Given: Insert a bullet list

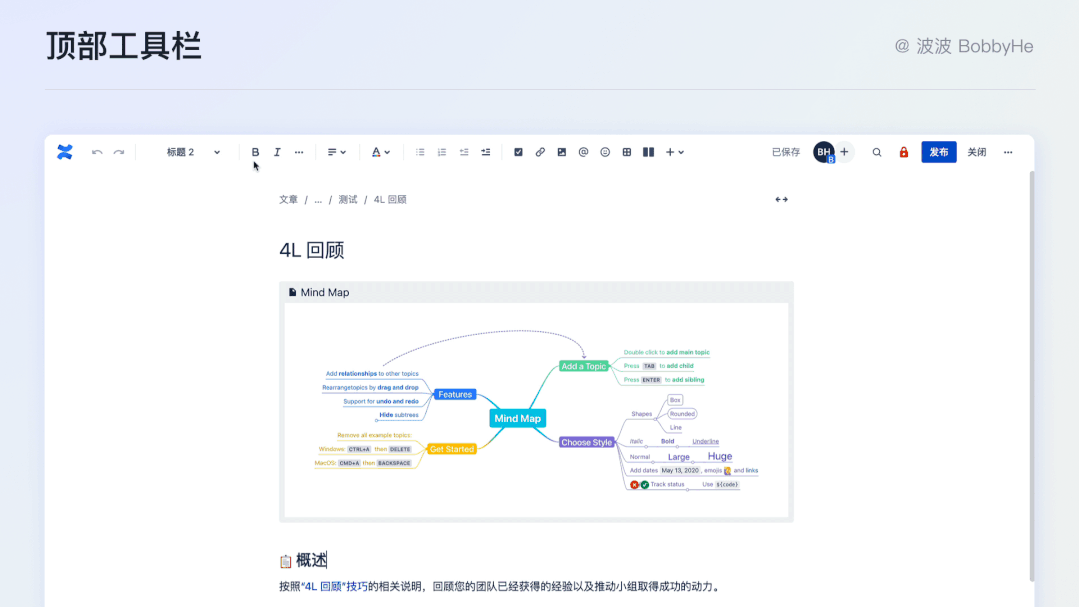Looking at the screenshot, I should pos(420,152).
